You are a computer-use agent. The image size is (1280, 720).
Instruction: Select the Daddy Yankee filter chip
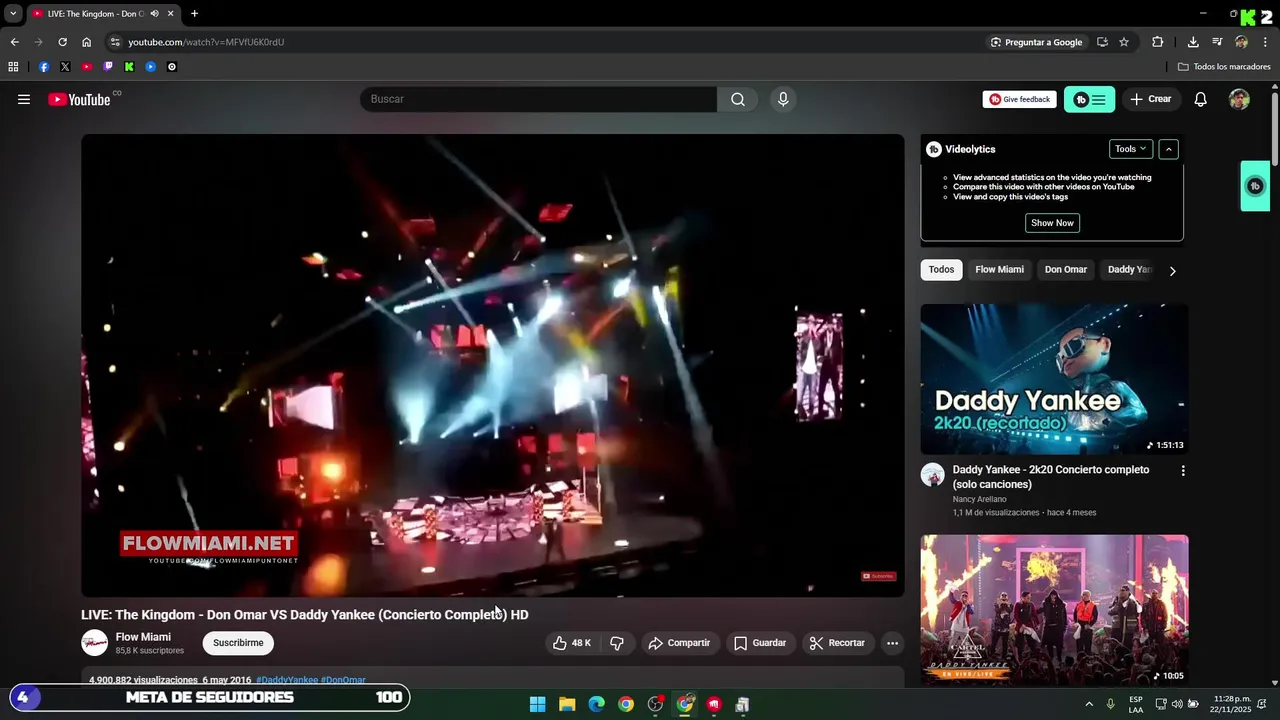tap(1129, 270)
